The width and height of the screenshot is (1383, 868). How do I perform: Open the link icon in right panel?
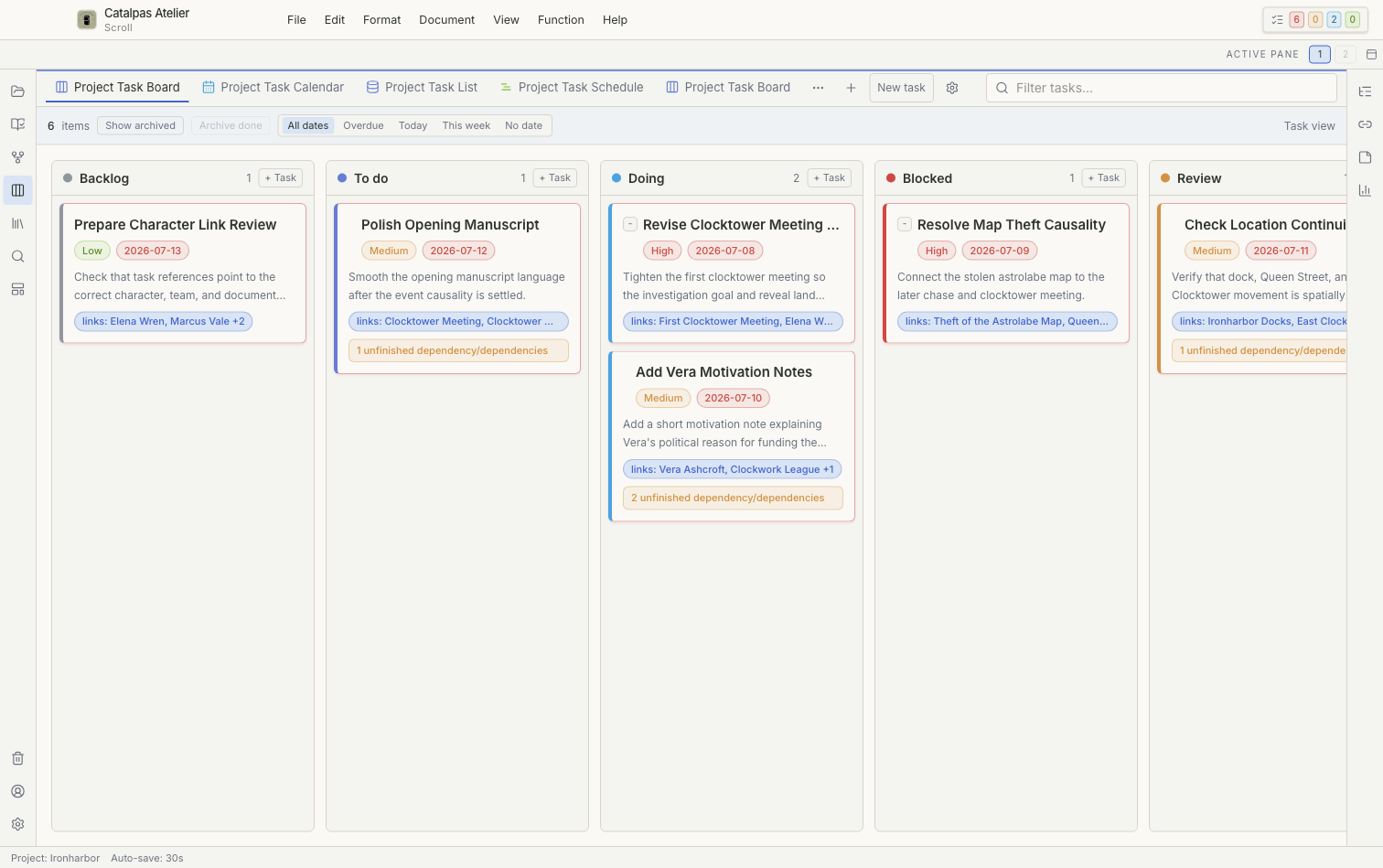point(1365,124)
